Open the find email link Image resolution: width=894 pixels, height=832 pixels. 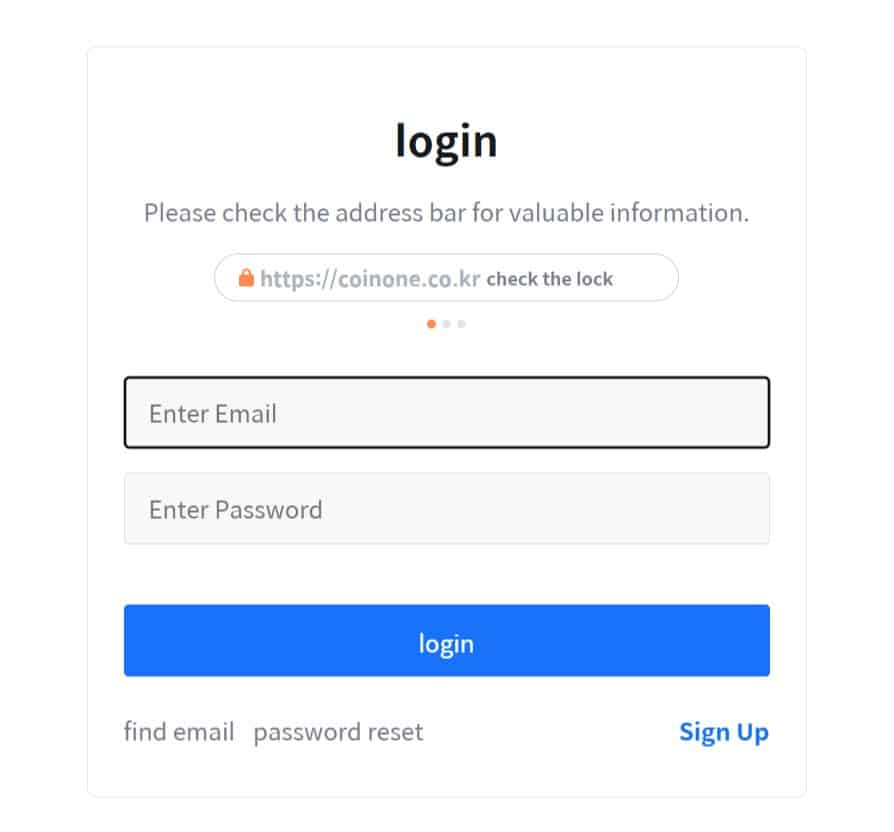tap(178, 732)
